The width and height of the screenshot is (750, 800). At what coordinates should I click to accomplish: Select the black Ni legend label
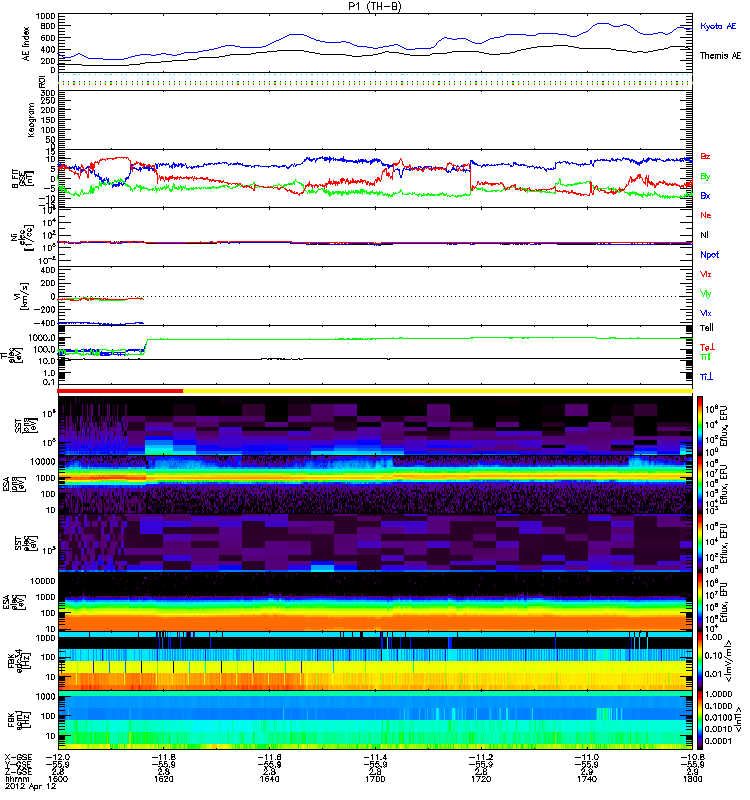[705, 235]
